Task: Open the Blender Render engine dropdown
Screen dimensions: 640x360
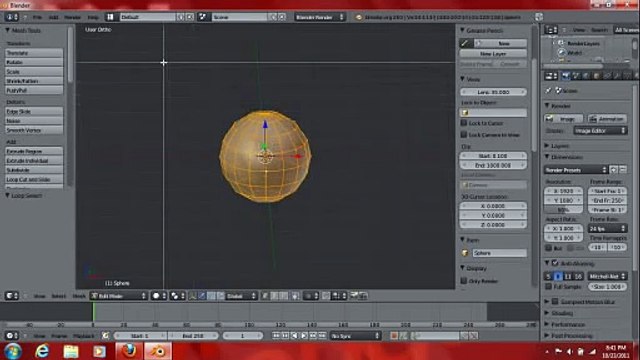Action: tap(320, 17)
